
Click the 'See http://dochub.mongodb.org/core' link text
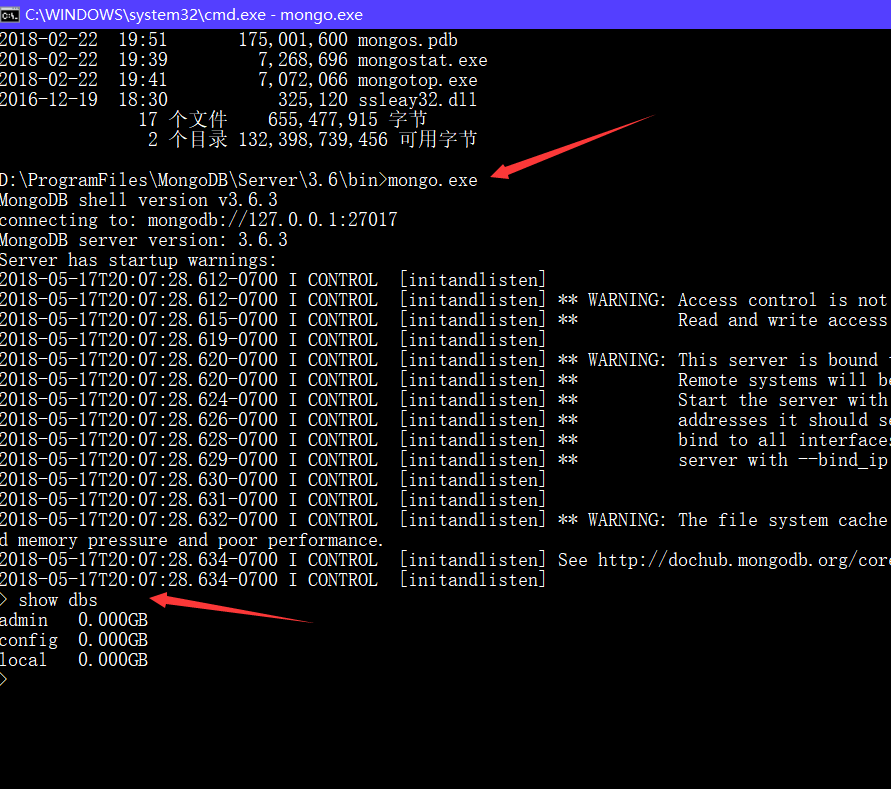point(725,560)
